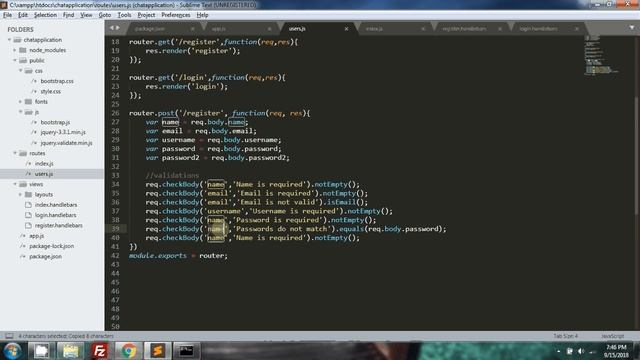Open the Windows Start menu

13,351
